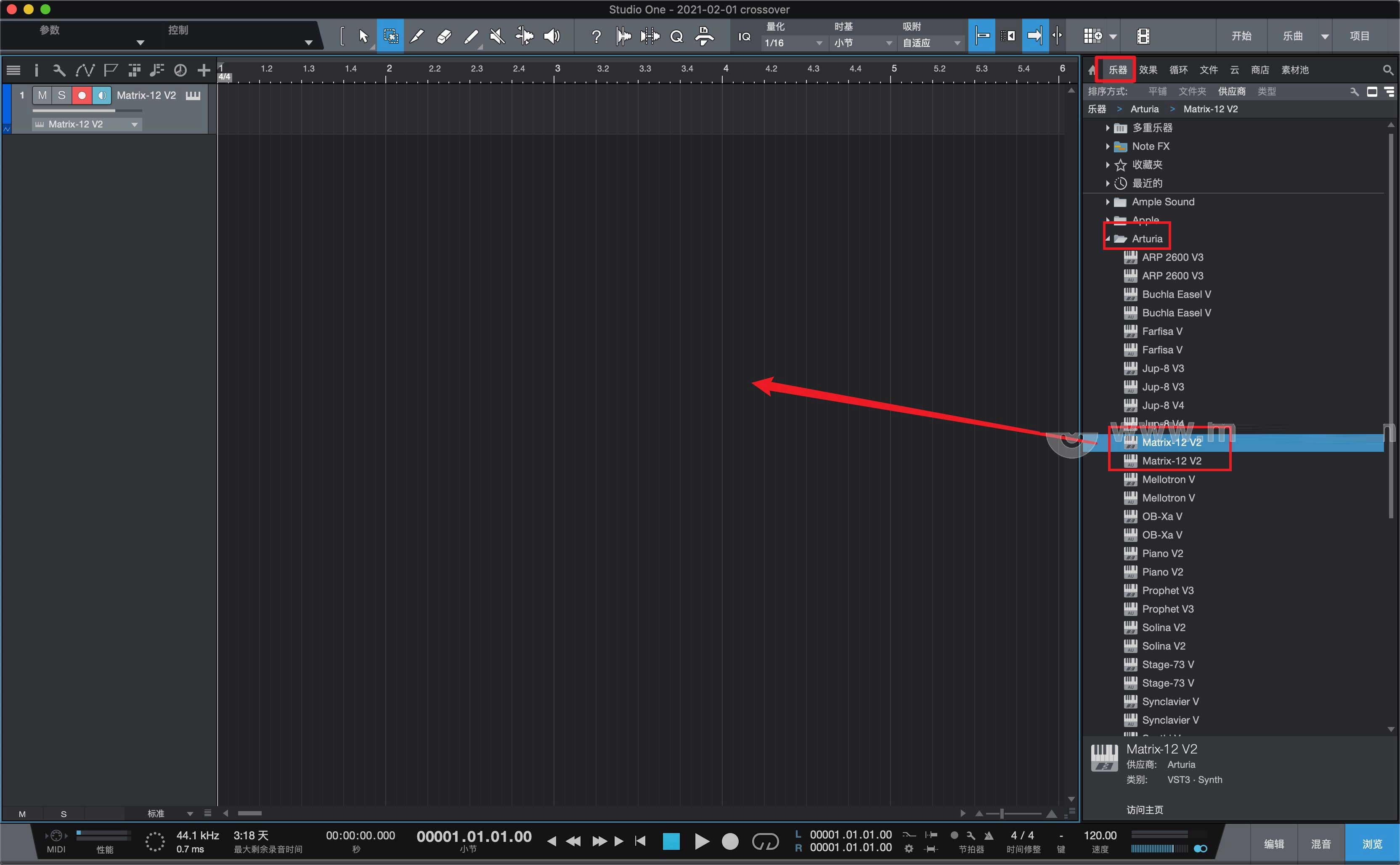The image size is (1400, 865).
Task: Open the track list hamburger icon
Action: pyautogui.click(x=13, y=70)
